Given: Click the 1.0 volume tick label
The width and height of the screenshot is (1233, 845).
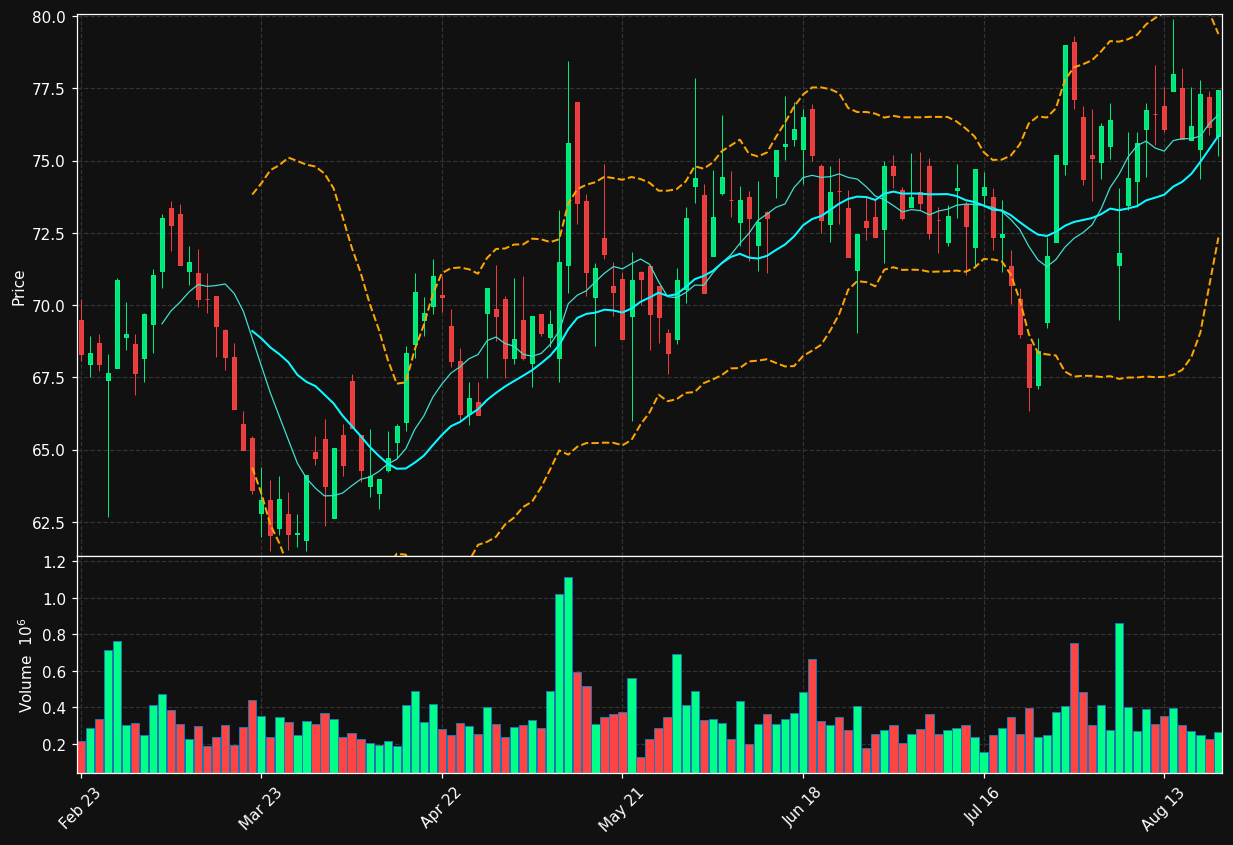Looking at the screenshot, I should click(55, 599).
